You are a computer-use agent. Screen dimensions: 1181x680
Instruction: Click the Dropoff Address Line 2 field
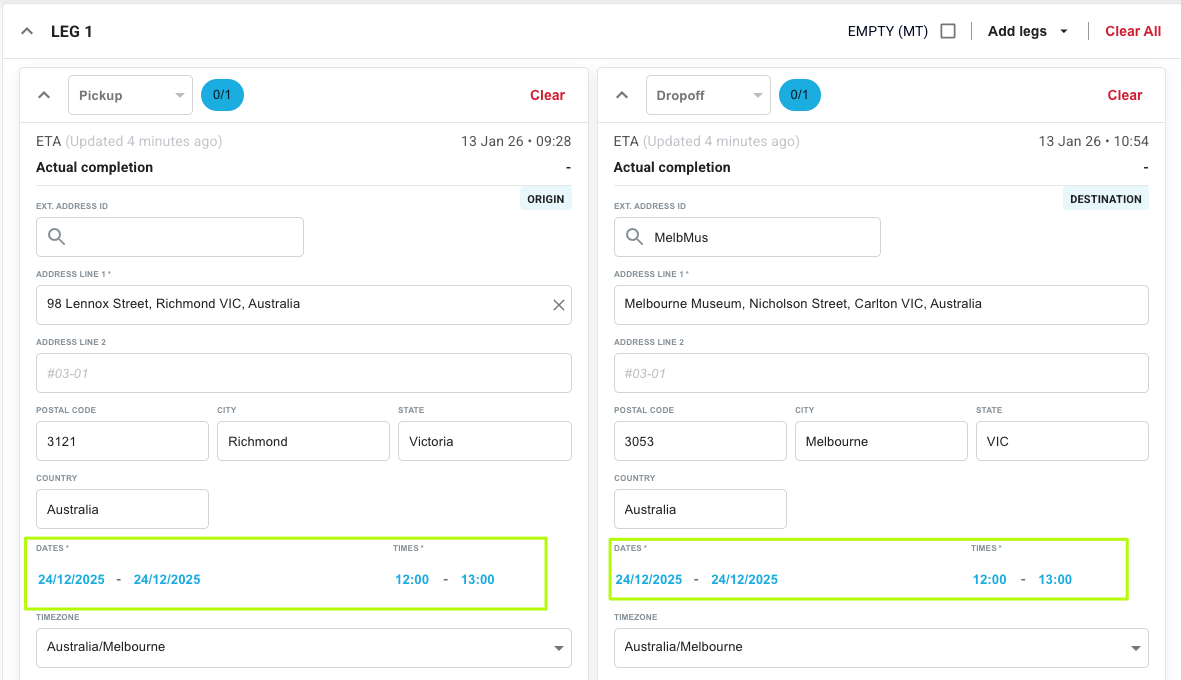[880, 373]
